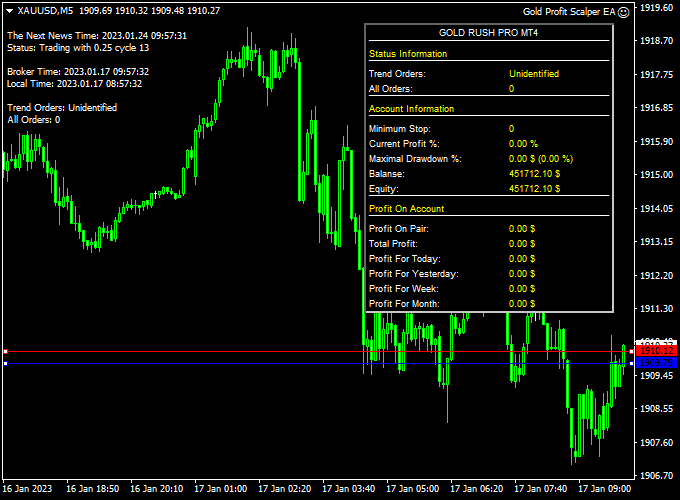Click the Profit For Yesterday label
This screenshot has height=500, width=680.
[414, 274]
